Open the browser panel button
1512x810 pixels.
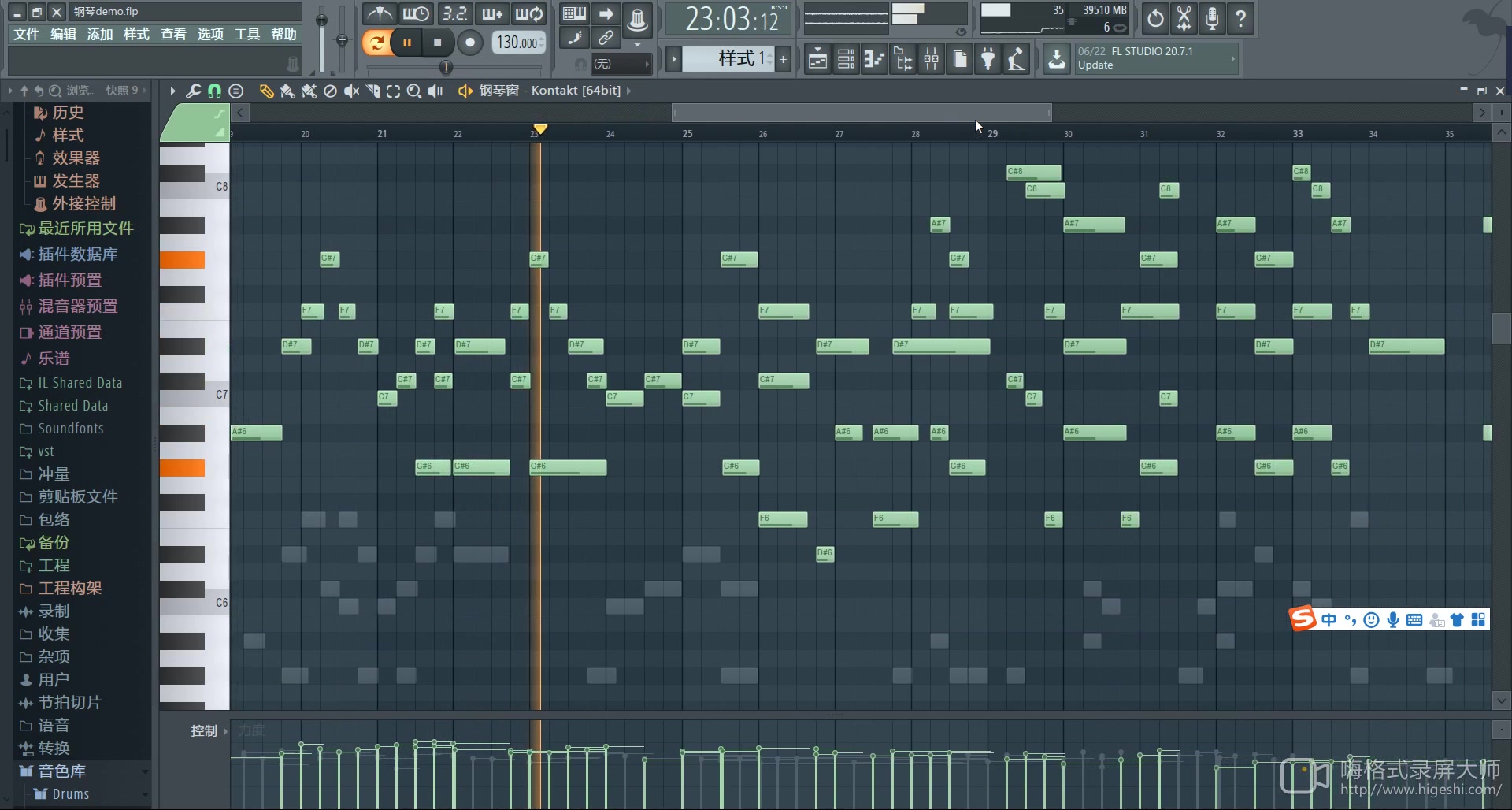pos(903,59)
